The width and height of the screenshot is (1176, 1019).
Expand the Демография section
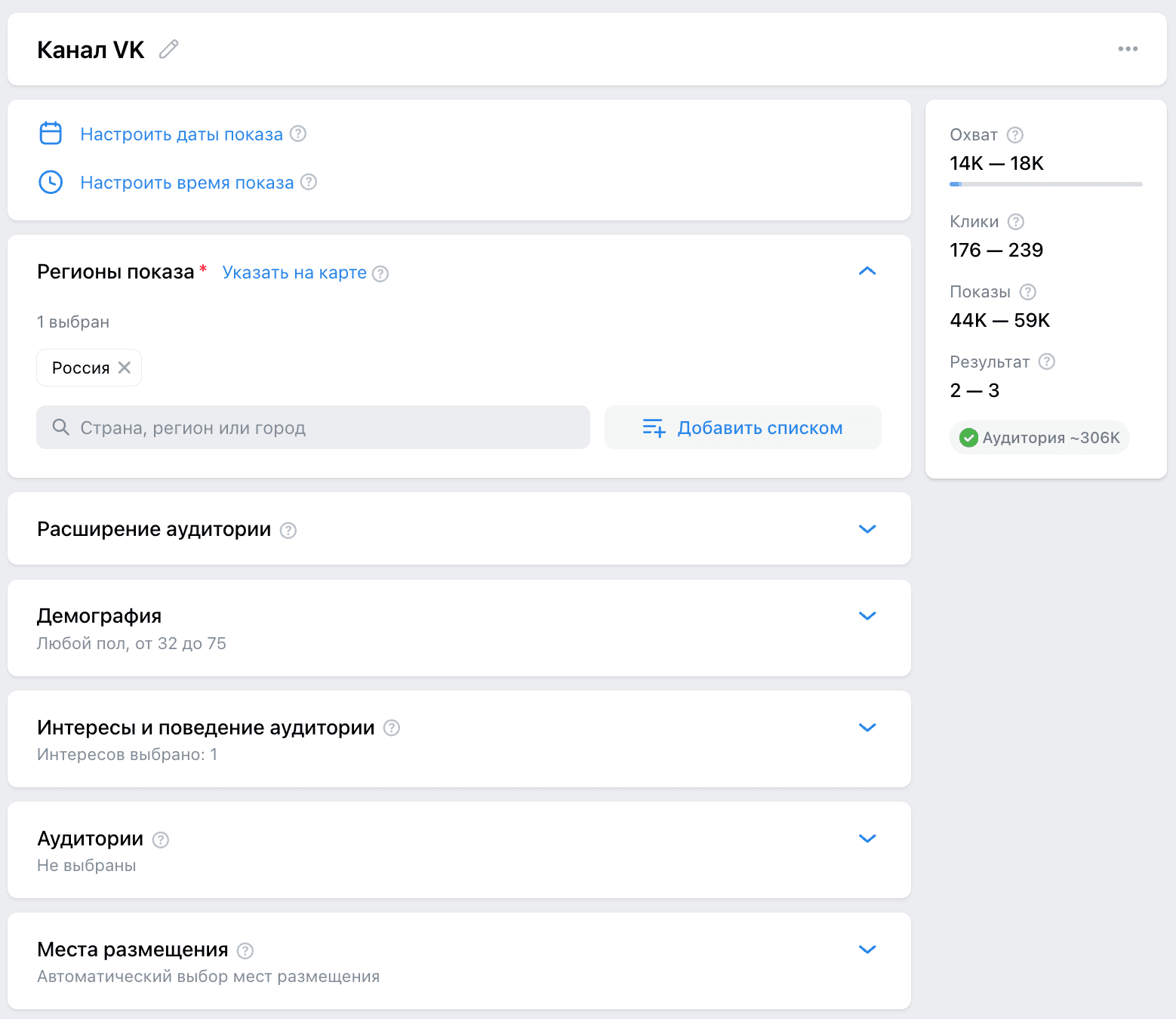pyautogui.click(x=867, y=616)
